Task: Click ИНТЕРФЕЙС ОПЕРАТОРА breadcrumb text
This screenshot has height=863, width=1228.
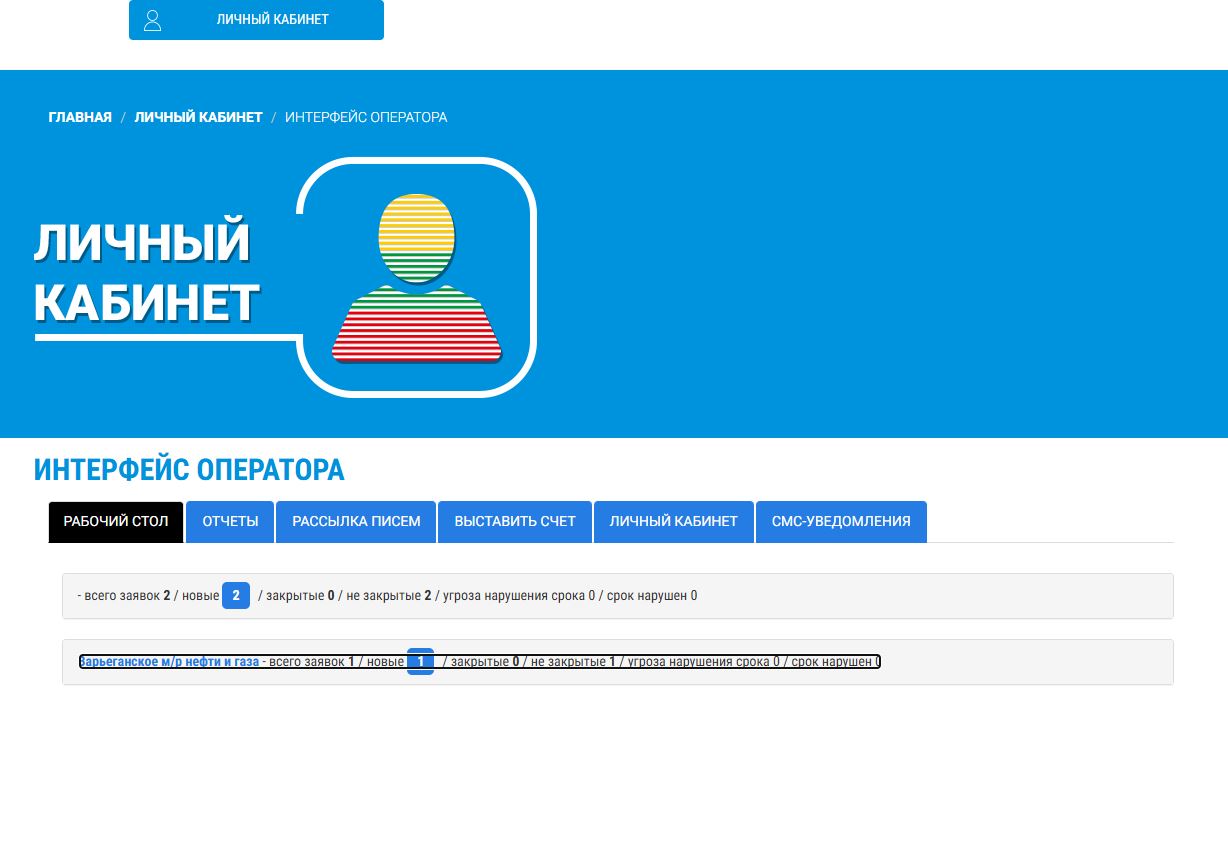Action: pos(366,117)
